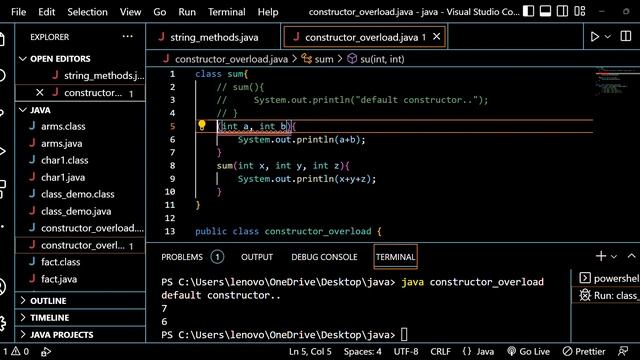
Task: Open the File menu
Action: click(18, 12)
